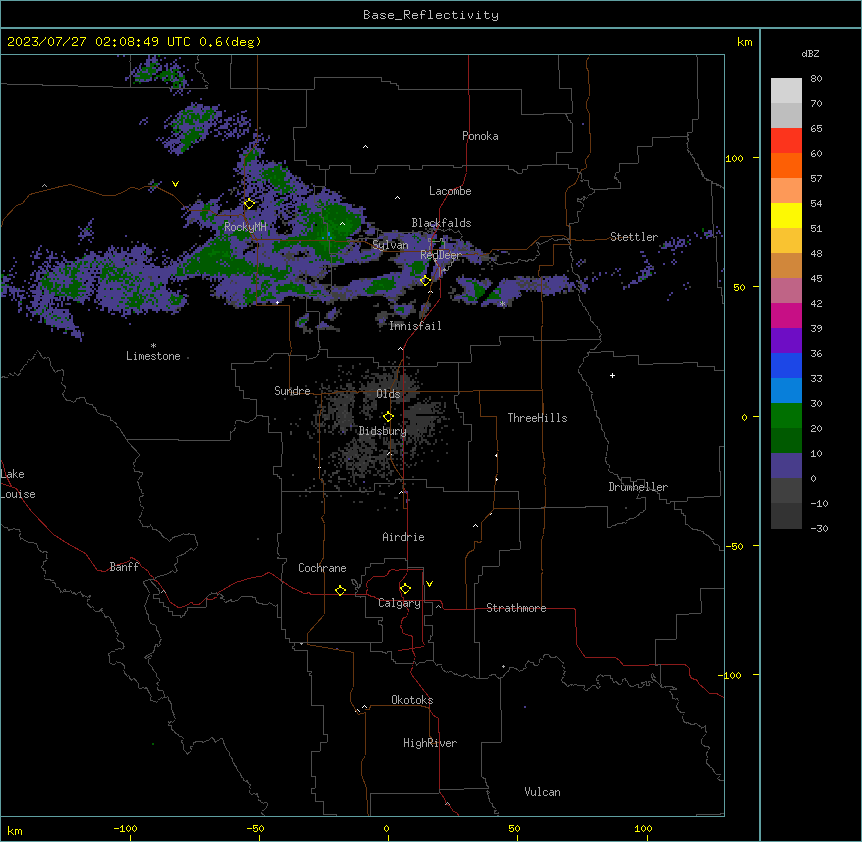Image resolution: width=862 pixels, height=842 pixels.
Task: Click the slate purple 0-10 dBZ legend swatch
Action: [x=786, y=466]
